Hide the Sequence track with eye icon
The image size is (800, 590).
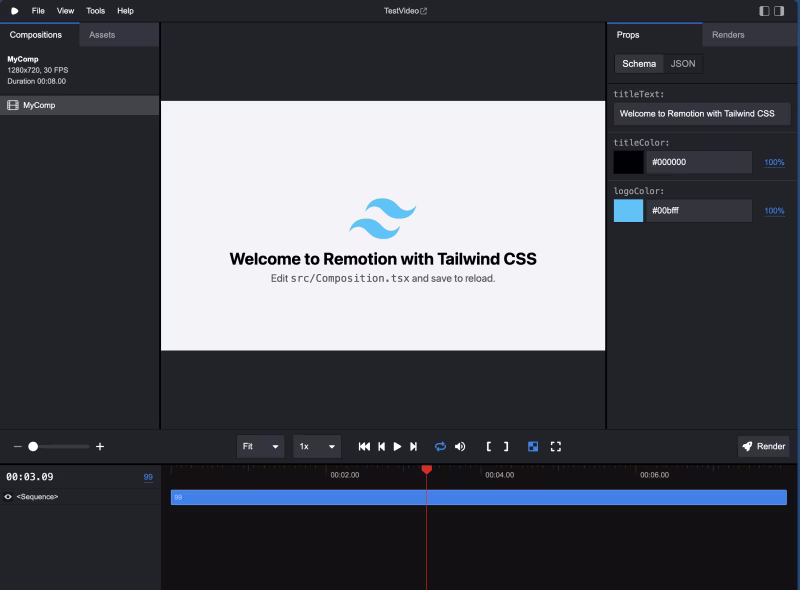click(8, 497)
